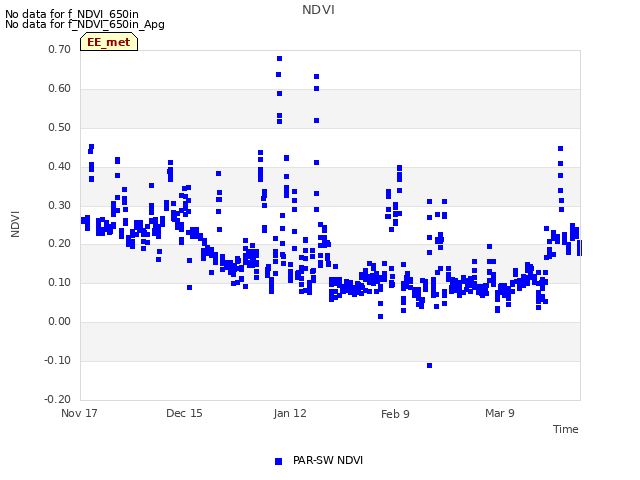Select the Jan 12 date tick label

tap(290, 413)
